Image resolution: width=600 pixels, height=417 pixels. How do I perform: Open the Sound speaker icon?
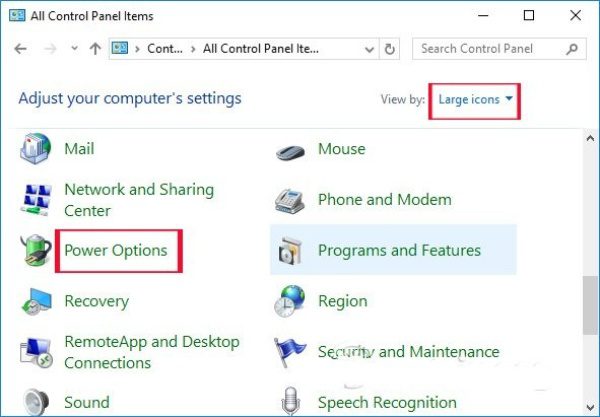pyautogui.click(x=36, y=402)
